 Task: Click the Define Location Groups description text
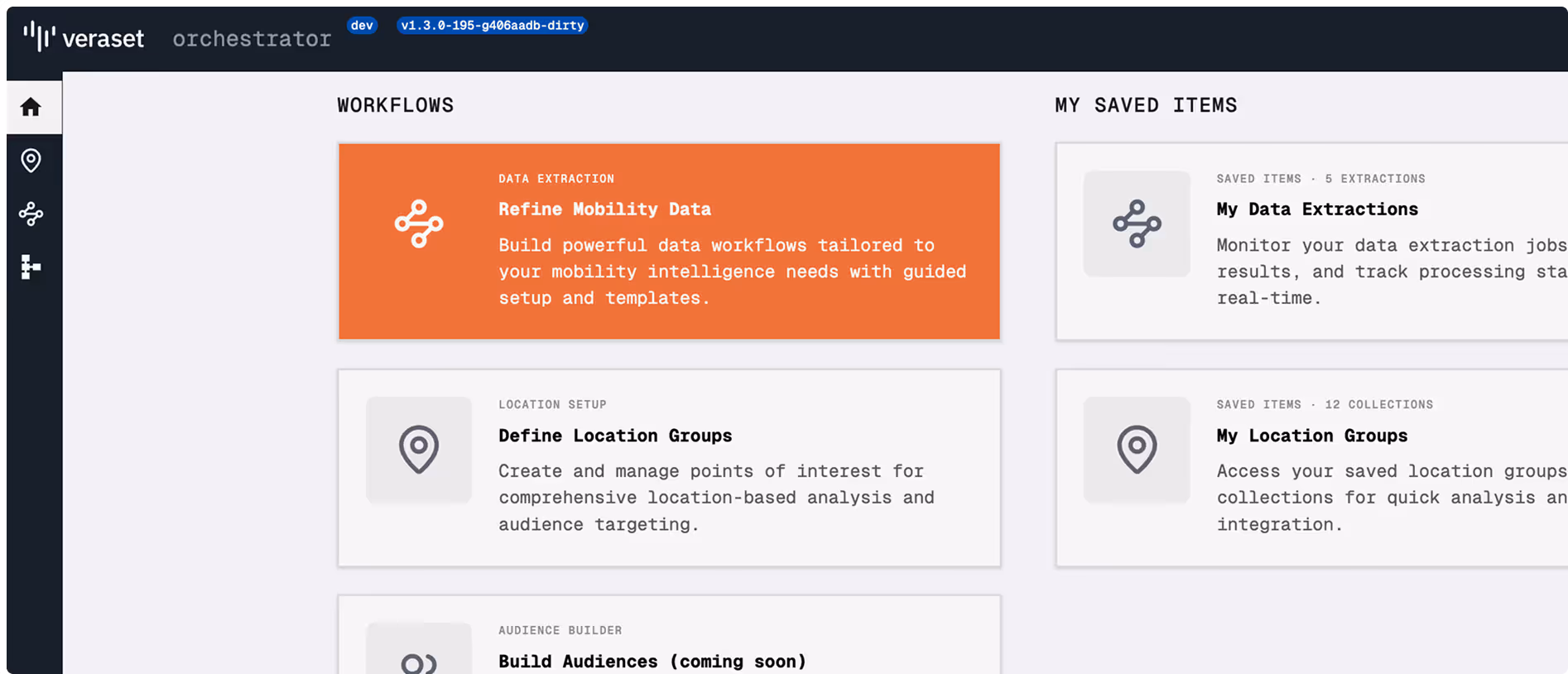(x=716, y=498)
